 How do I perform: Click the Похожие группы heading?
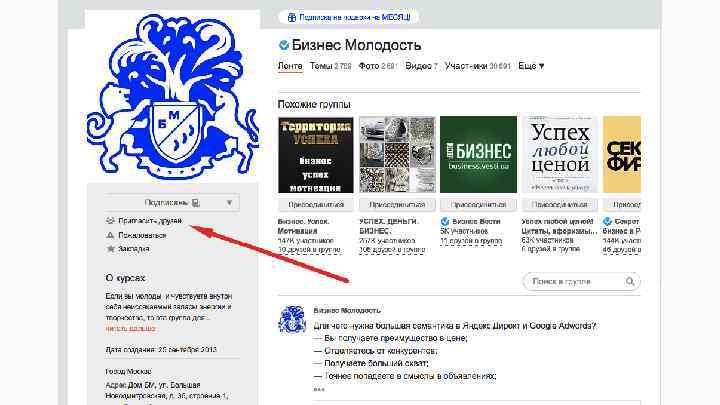(314, 105)
